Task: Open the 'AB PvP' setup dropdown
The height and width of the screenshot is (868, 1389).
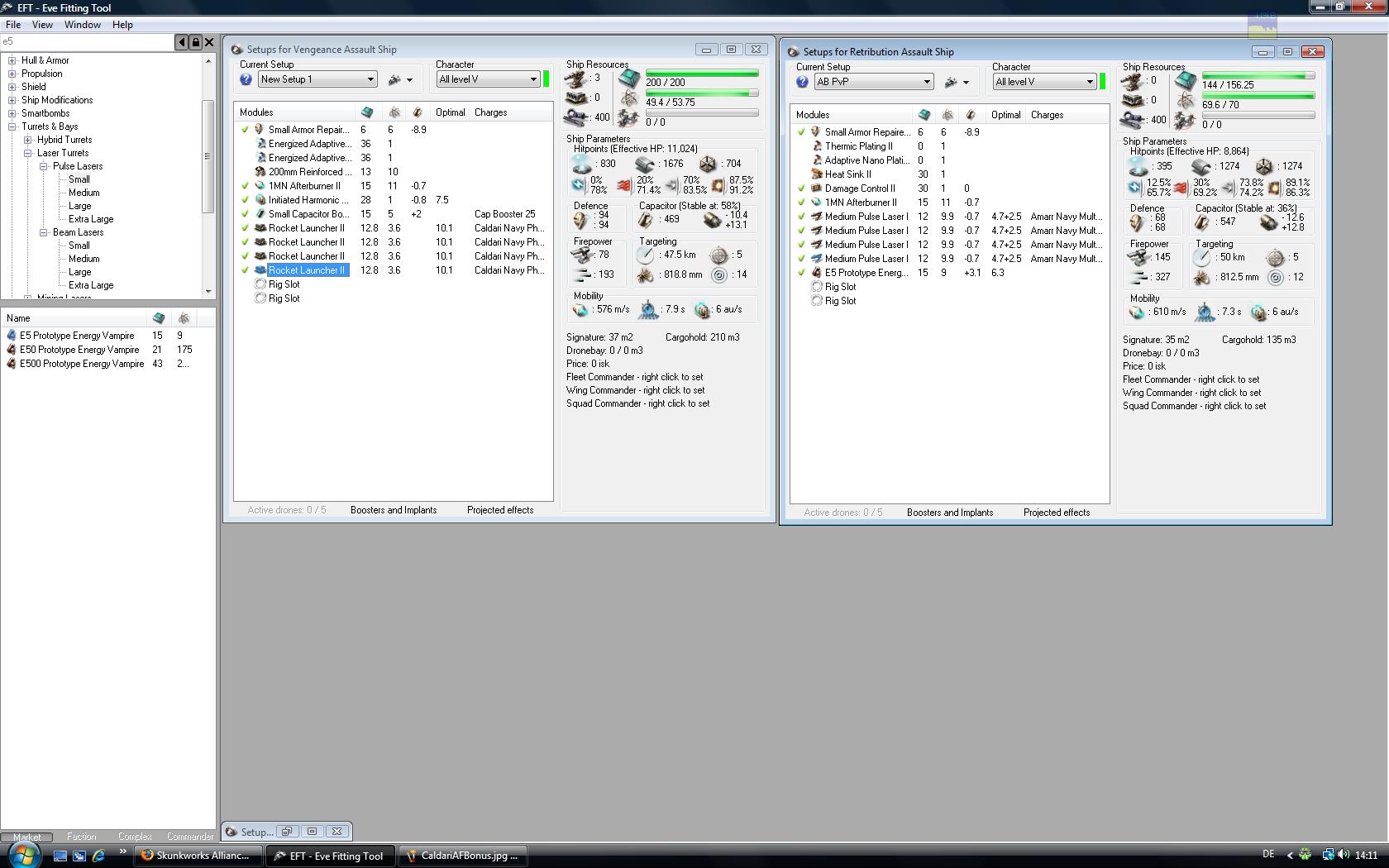Action: click(x=875, y=82)
